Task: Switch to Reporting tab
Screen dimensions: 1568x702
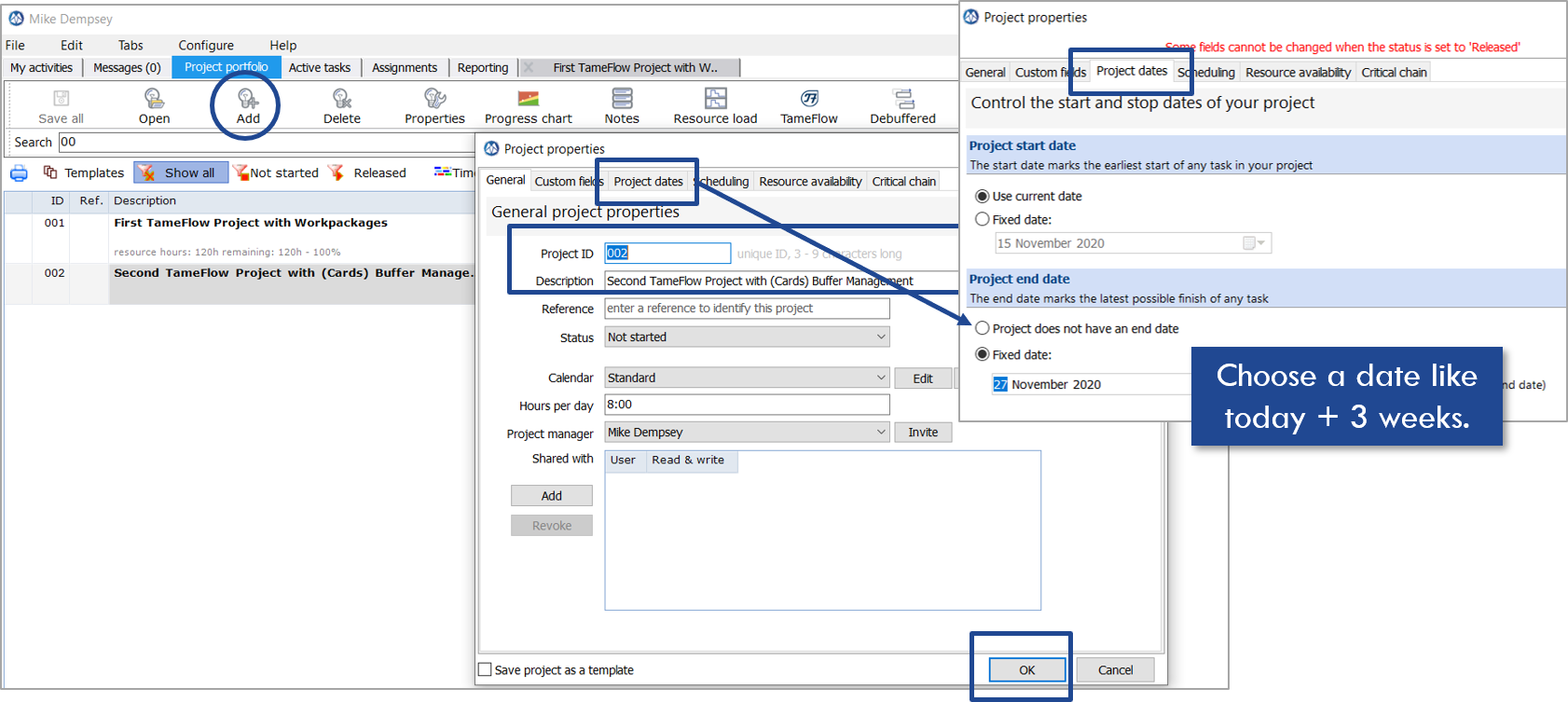Action: point(483,67)
